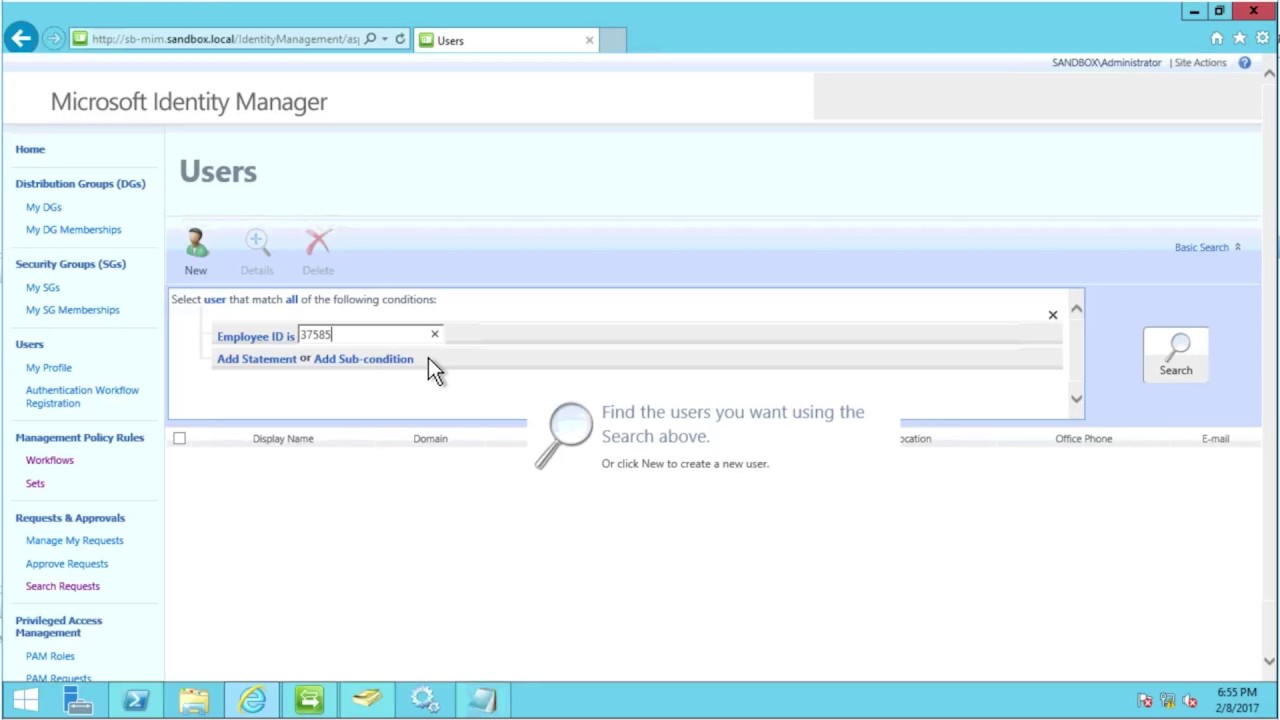Open File Explorer from the taskbar
1280x720 pixels.
pyautogui.click(x=194, y=700)
